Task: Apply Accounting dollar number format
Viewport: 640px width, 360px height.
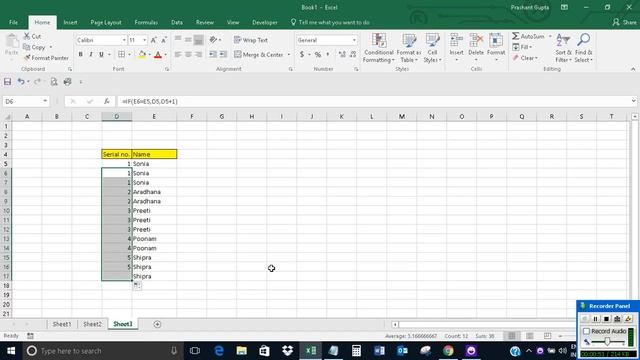Action: 302,54
